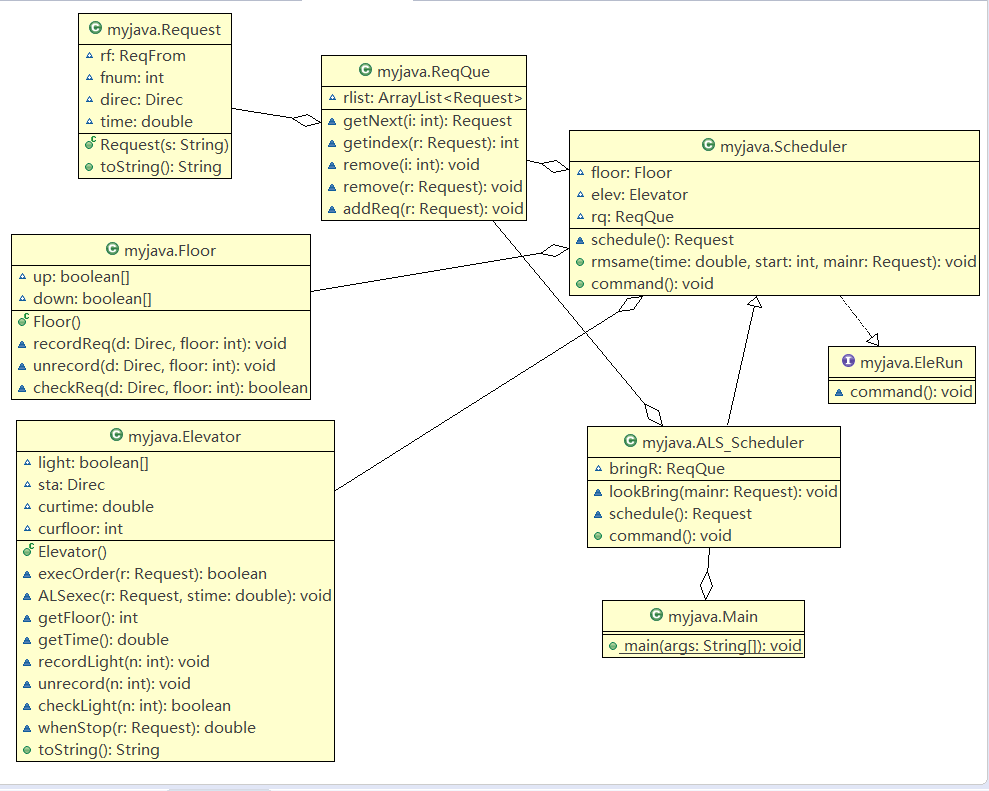
Task: Select the rf: ReqFrom field
Action: click(x=143, y=56)
